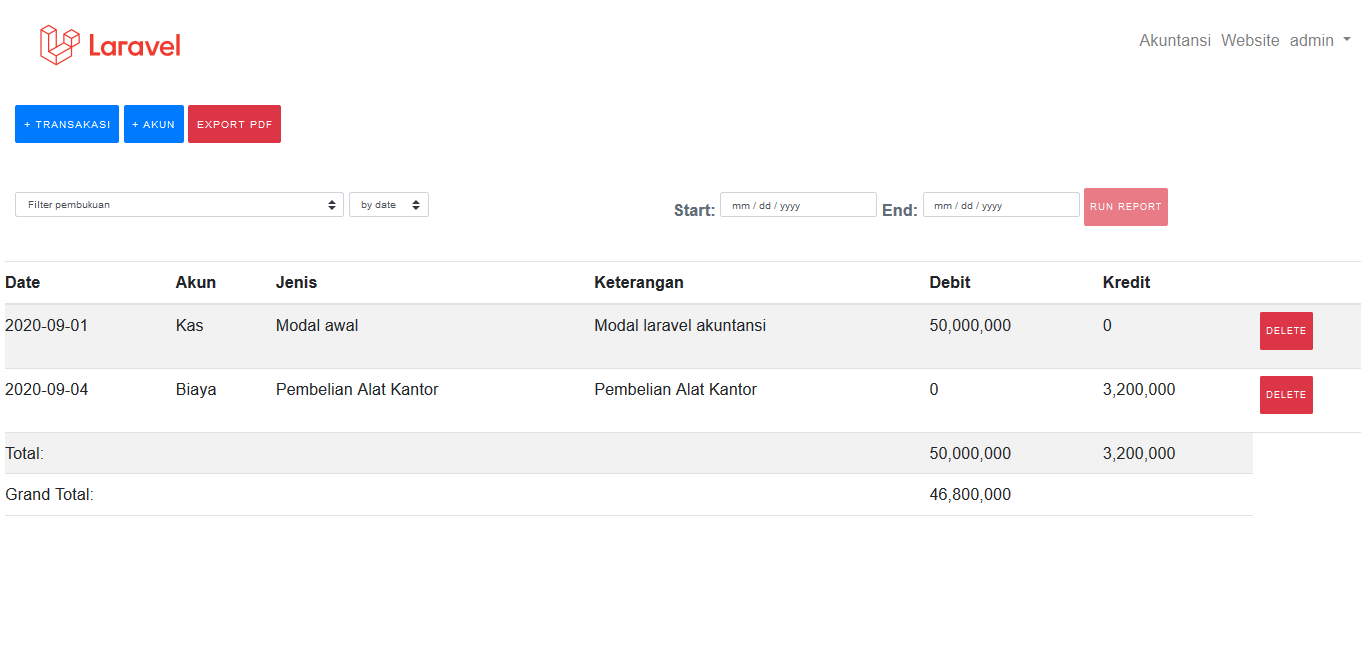This screenshot has height=665, width=1366.
Task: Open the Akuntansi nav link
Action: pyautogui.click(x=1174, y=41)
